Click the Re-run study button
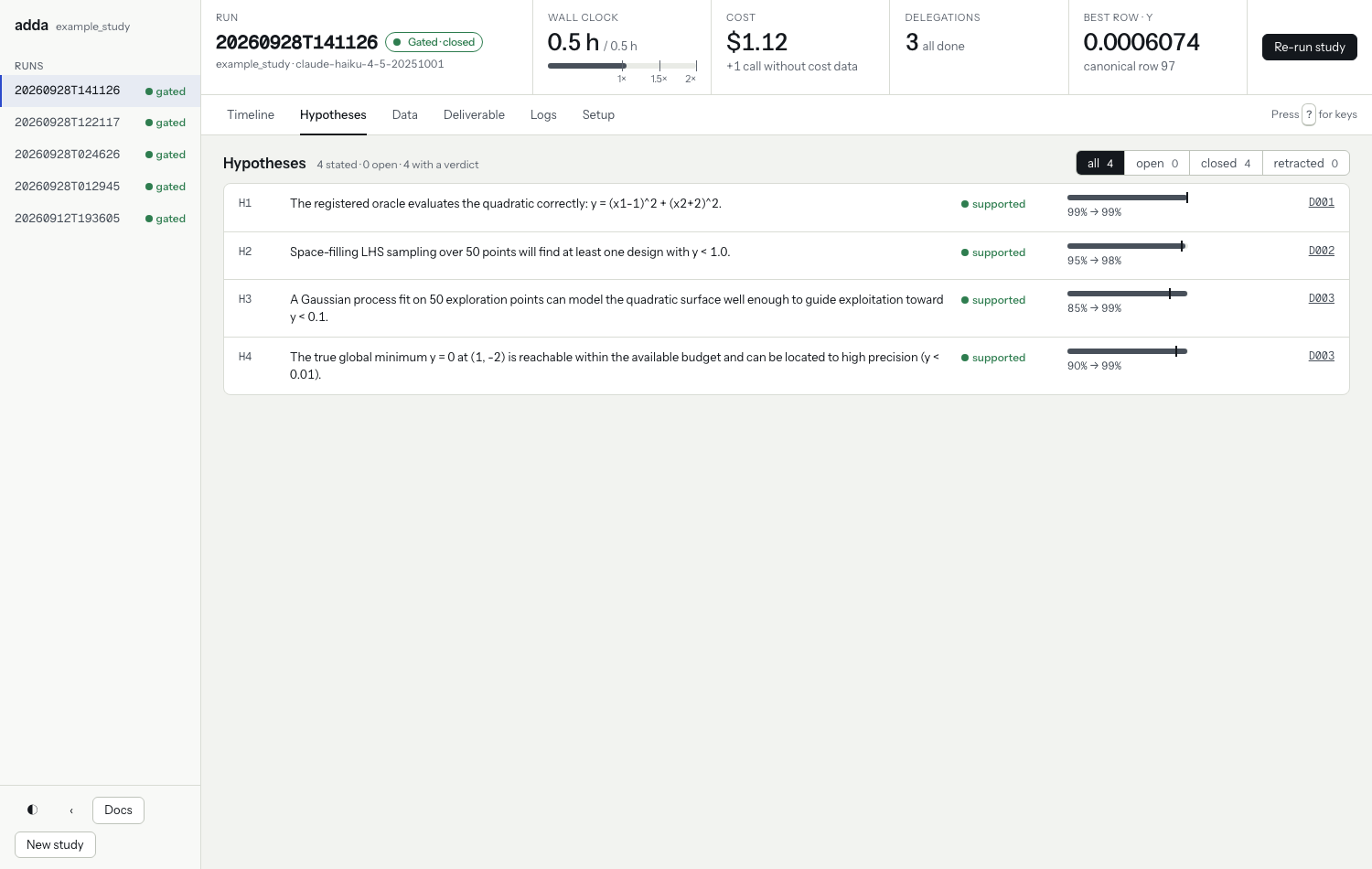The image size is (1372, 869). tap(1309, 47)
